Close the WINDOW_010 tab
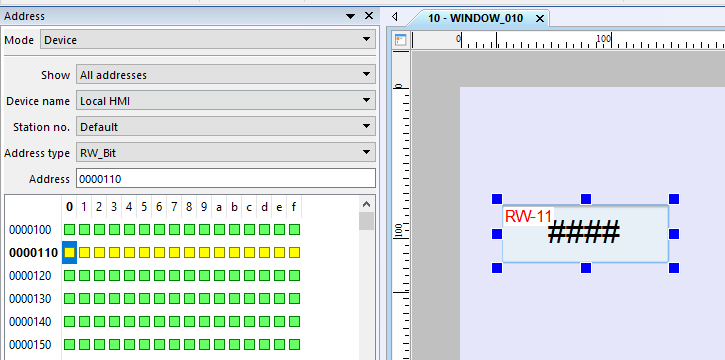 tap(540, 18)
